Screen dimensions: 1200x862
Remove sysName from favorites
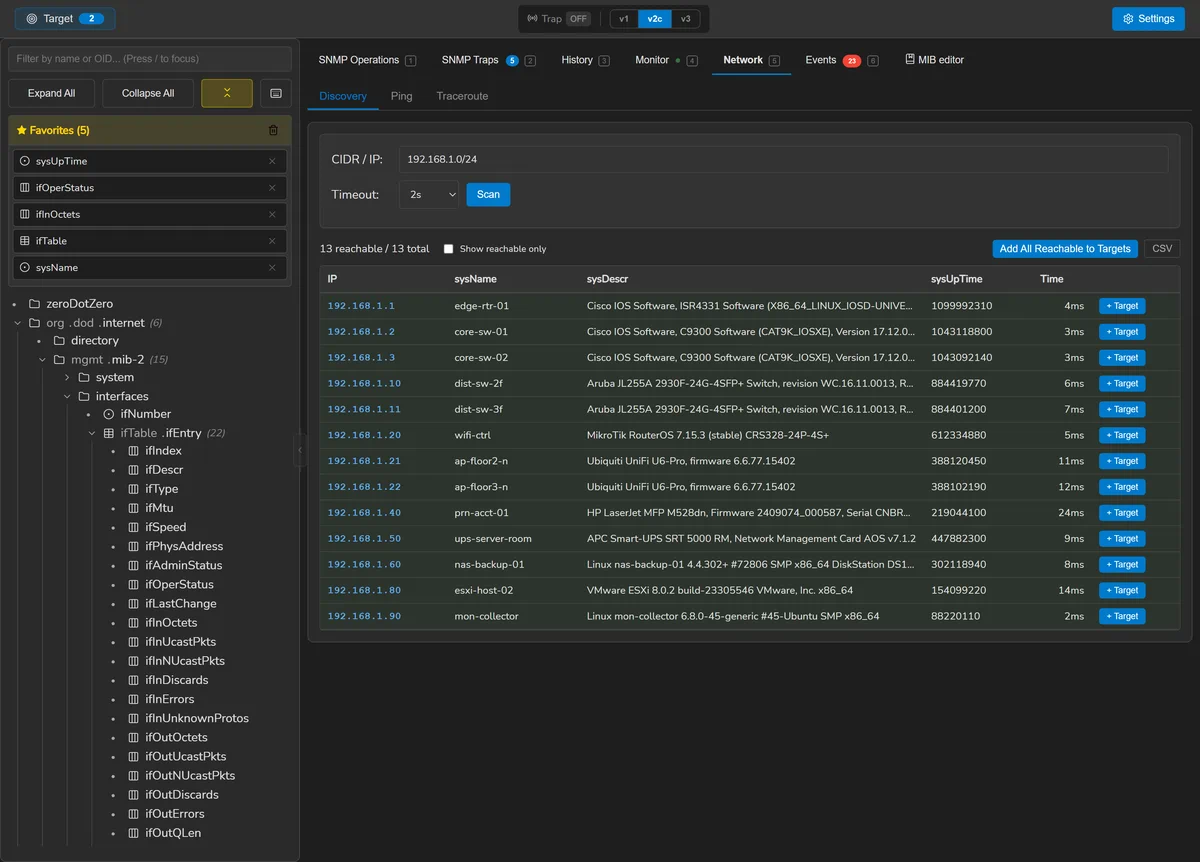[x=272, y=268]
